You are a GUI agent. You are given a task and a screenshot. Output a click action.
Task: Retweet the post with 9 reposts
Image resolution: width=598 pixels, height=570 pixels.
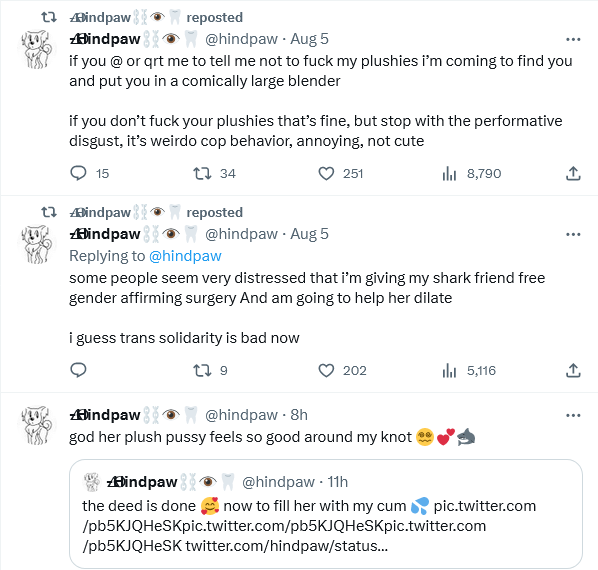point(202,370)
